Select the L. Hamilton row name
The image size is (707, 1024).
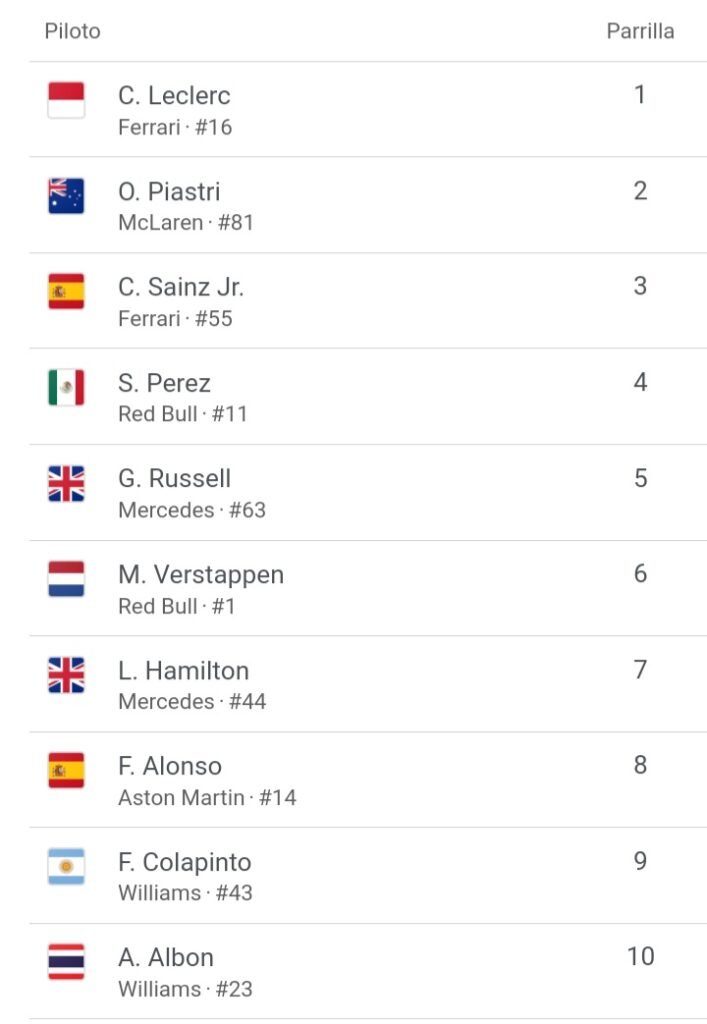tap(183, 671)
